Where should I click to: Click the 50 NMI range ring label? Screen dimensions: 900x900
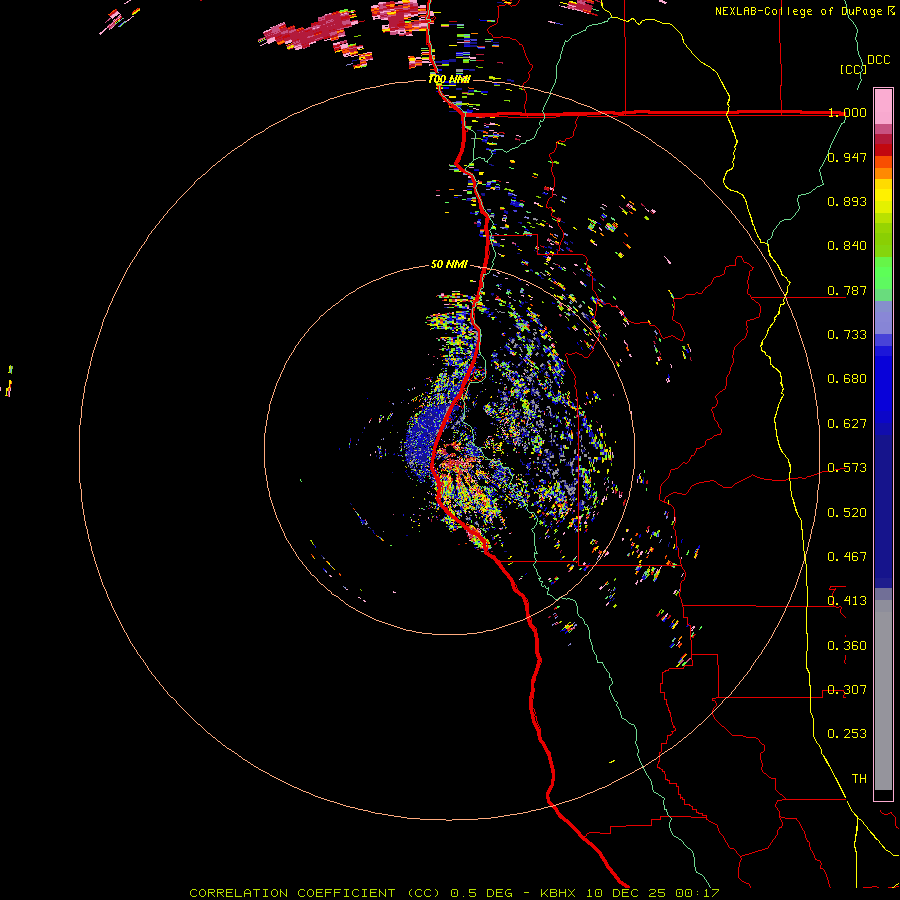coord(449,264)
